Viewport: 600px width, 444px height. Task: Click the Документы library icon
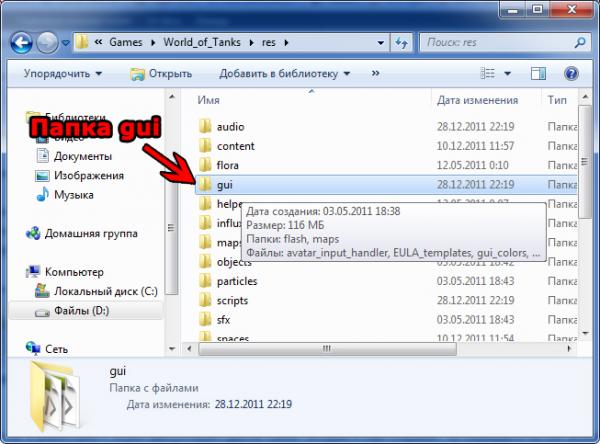(42, 156)
